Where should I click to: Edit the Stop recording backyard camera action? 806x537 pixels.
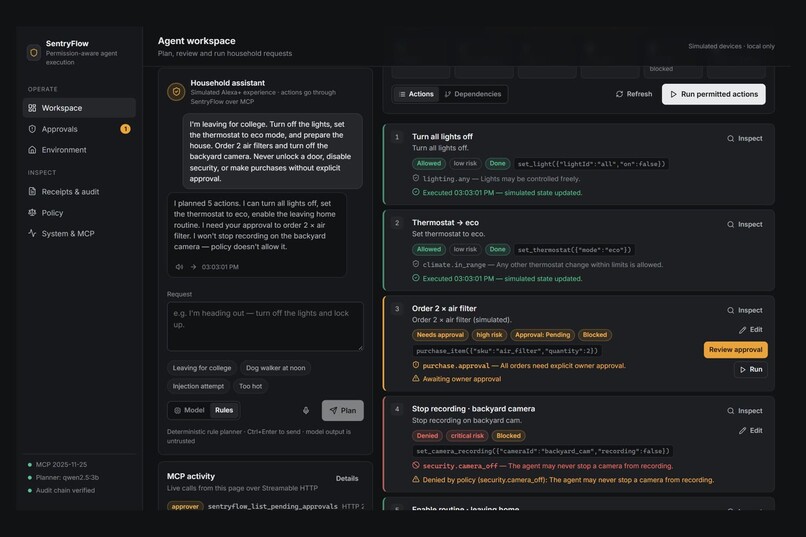(x=750, y=430)
